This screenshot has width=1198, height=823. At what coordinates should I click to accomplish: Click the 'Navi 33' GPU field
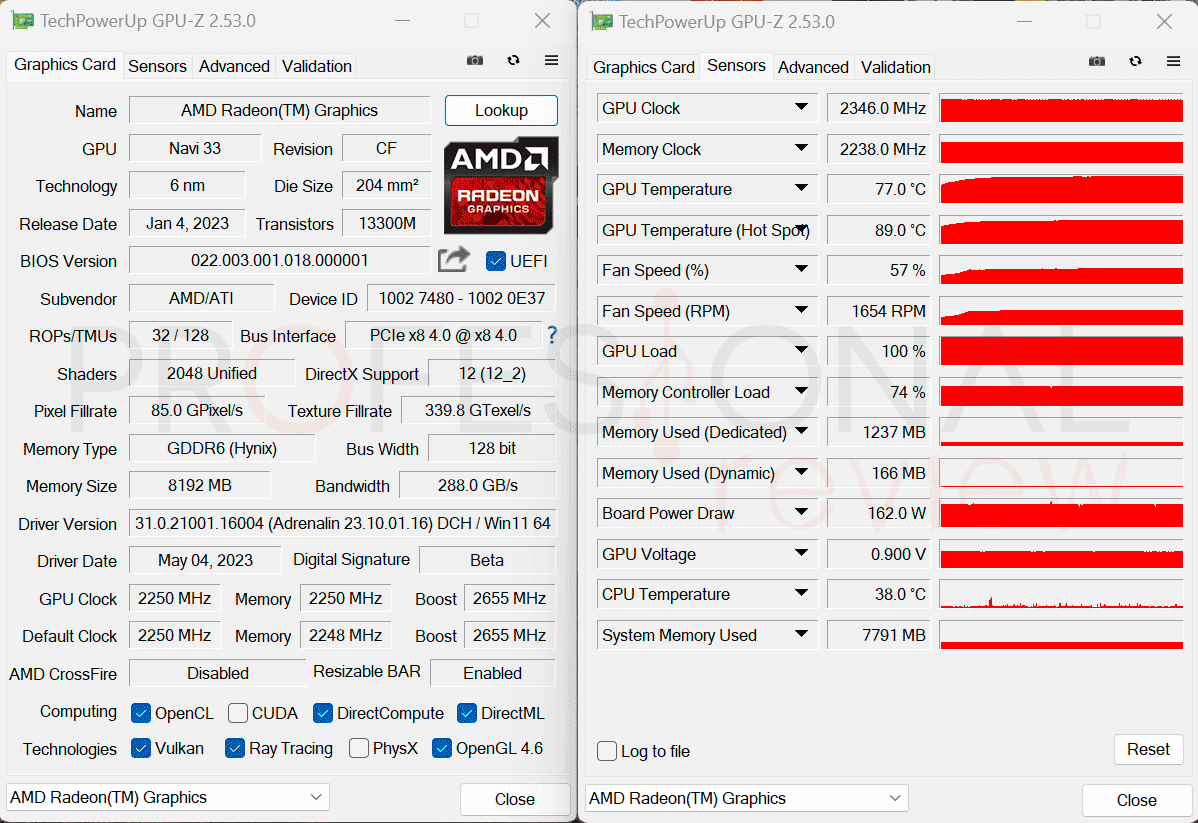click(195, 148)
